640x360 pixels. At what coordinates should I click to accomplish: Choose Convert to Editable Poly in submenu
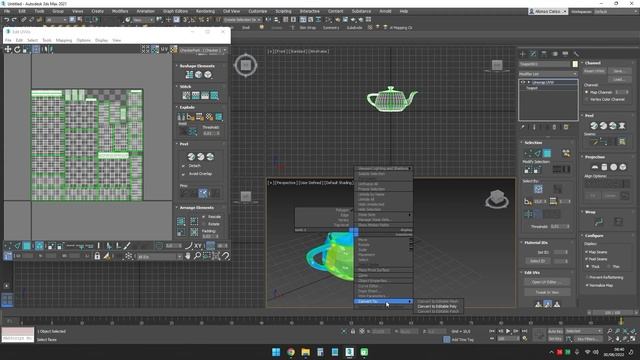437,307
